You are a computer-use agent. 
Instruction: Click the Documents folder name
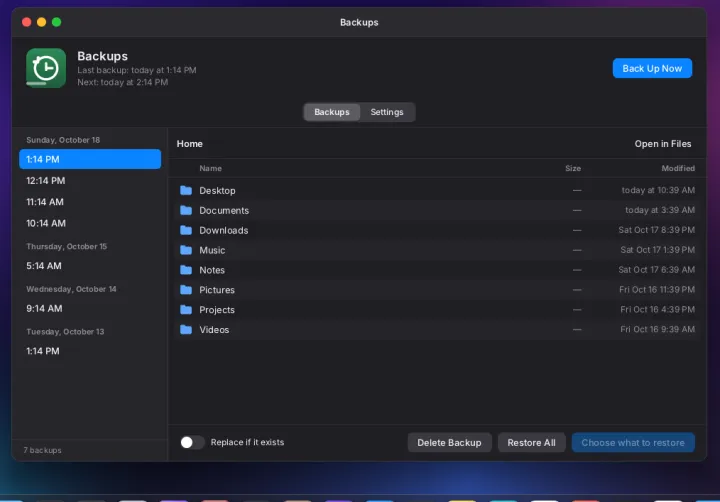(x=224, y=210)
